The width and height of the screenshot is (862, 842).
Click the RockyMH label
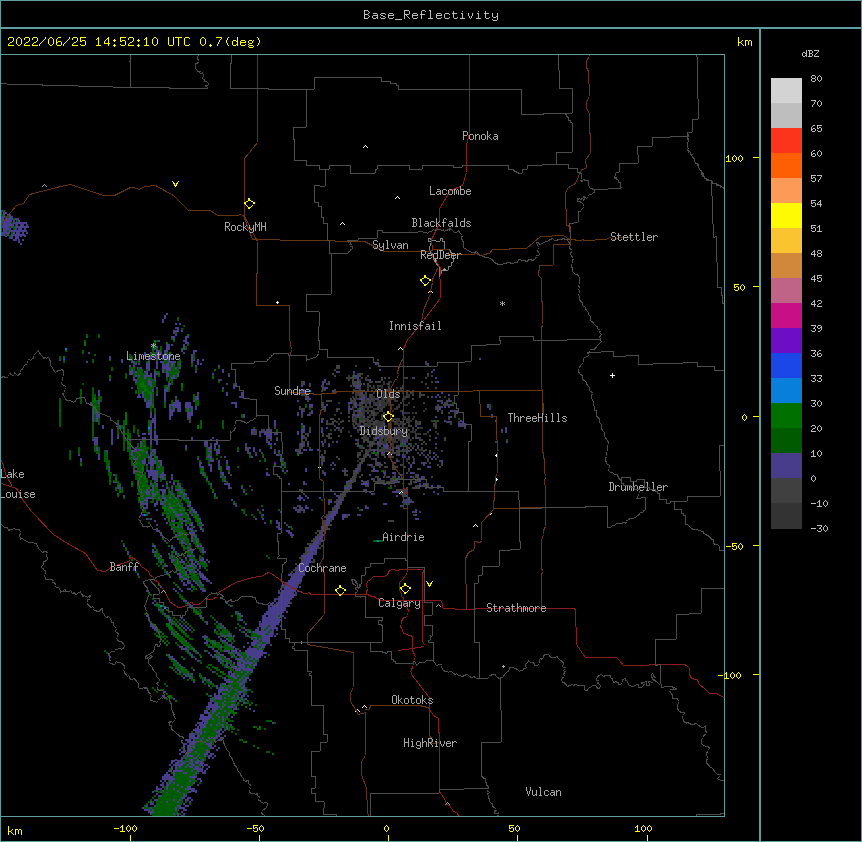pyautogui.click(x=245, y=227)
